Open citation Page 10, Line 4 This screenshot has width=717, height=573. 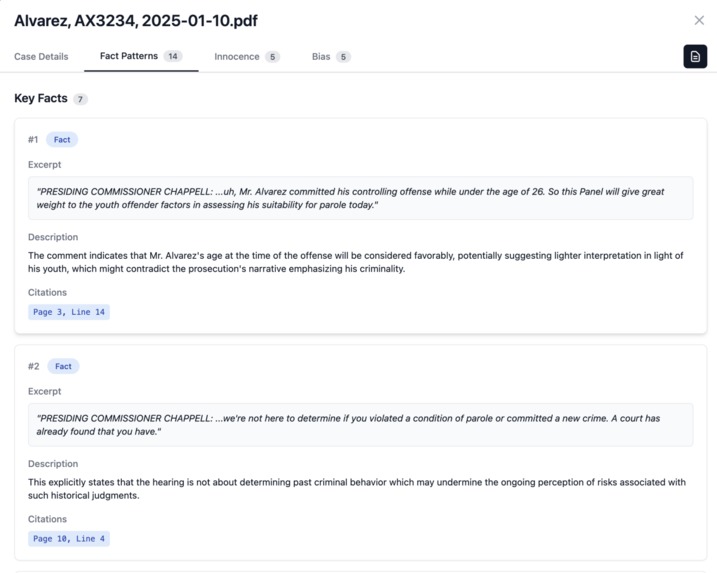tap(69, 539)
